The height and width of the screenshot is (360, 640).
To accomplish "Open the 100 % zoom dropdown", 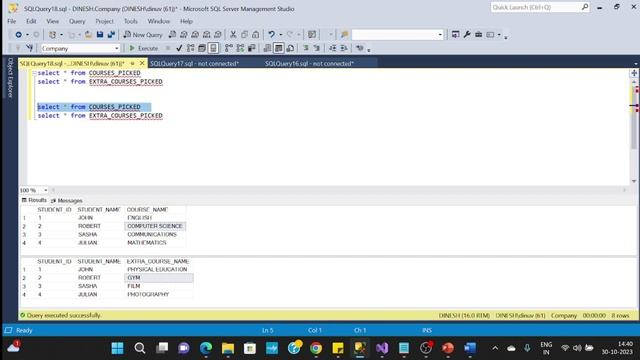I will tap(45, 190).
